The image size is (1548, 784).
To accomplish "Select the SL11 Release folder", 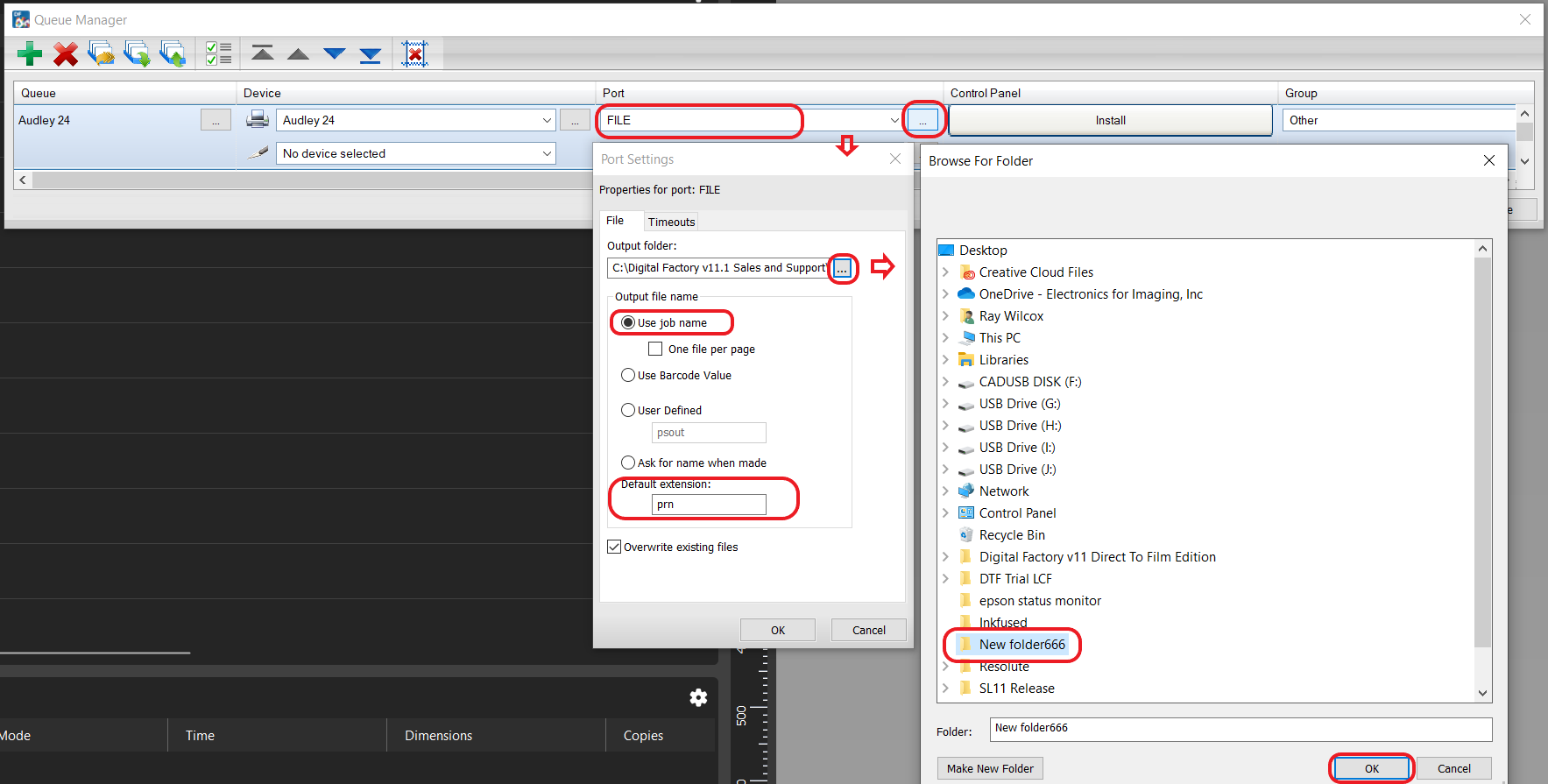I will tap(1016, 688).
